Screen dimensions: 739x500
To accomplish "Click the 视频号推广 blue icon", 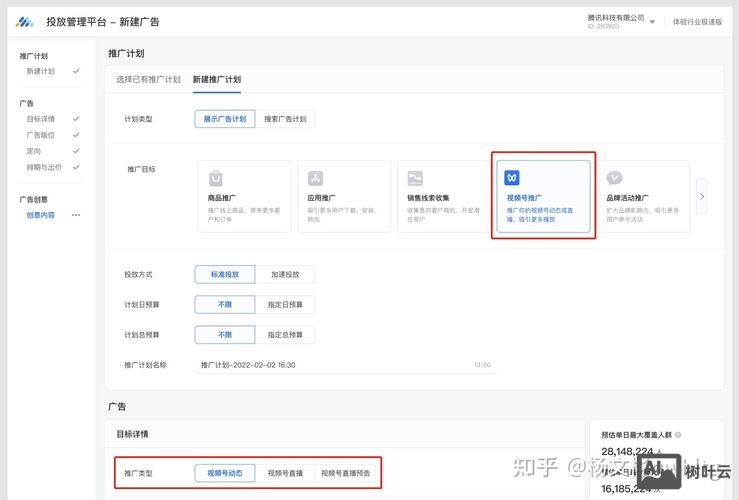I will point(512,178).
